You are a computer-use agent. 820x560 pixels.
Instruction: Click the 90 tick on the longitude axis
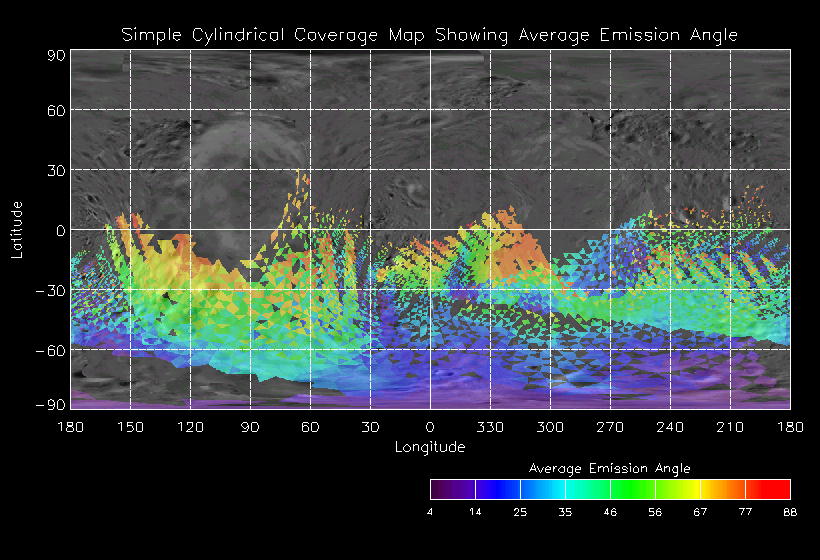point(250,427)
